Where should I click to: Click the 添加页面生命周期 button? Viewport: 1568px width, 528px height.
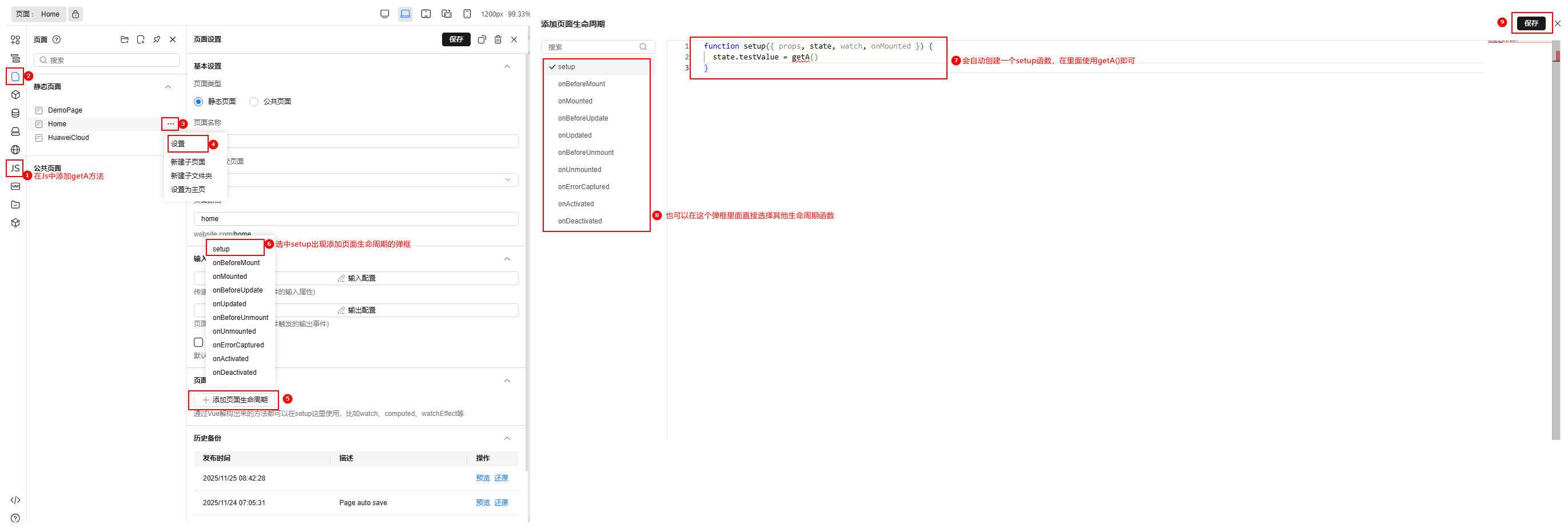point(234,400)
